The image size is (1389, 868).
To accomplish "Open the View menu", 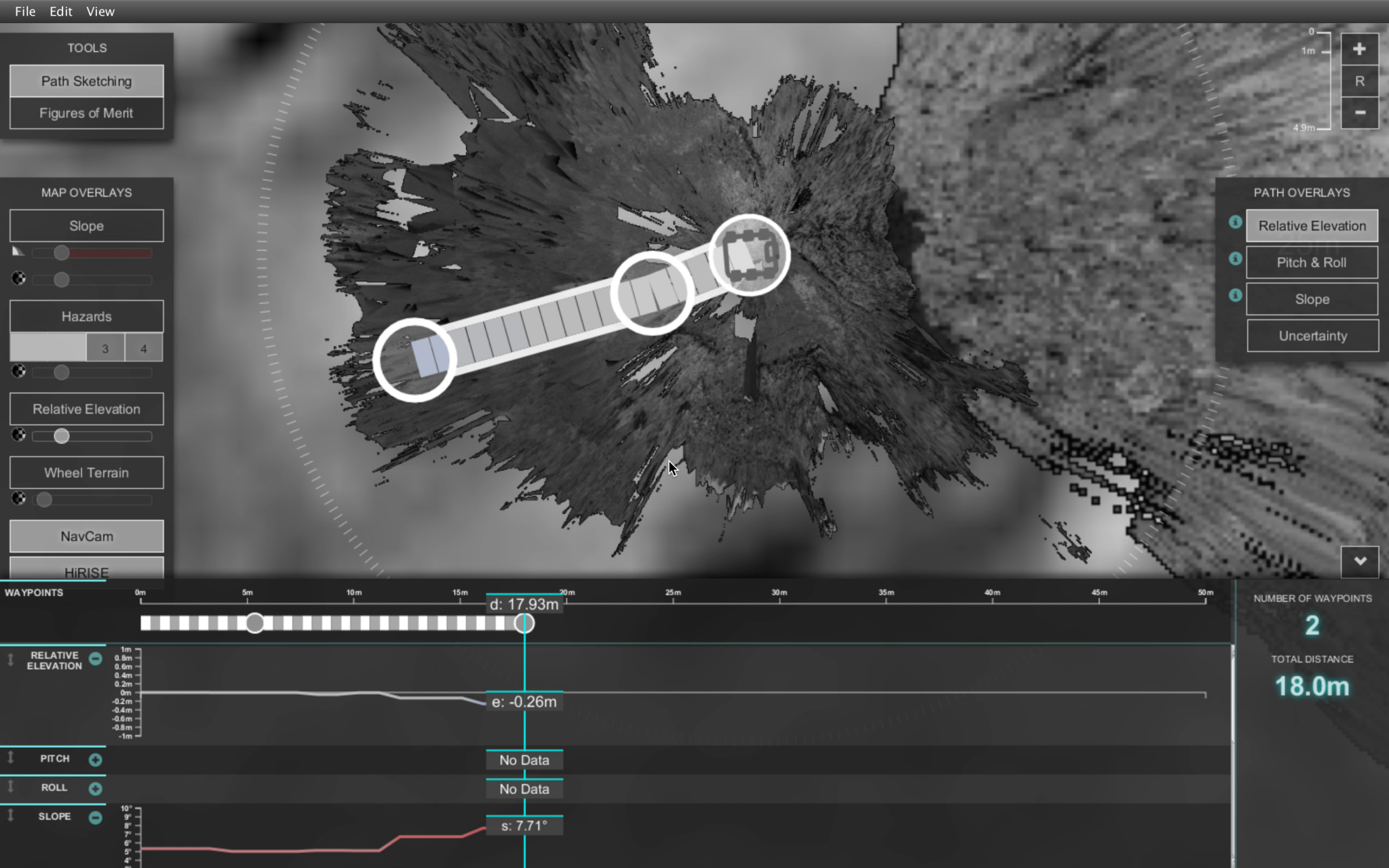I will 100,12.
